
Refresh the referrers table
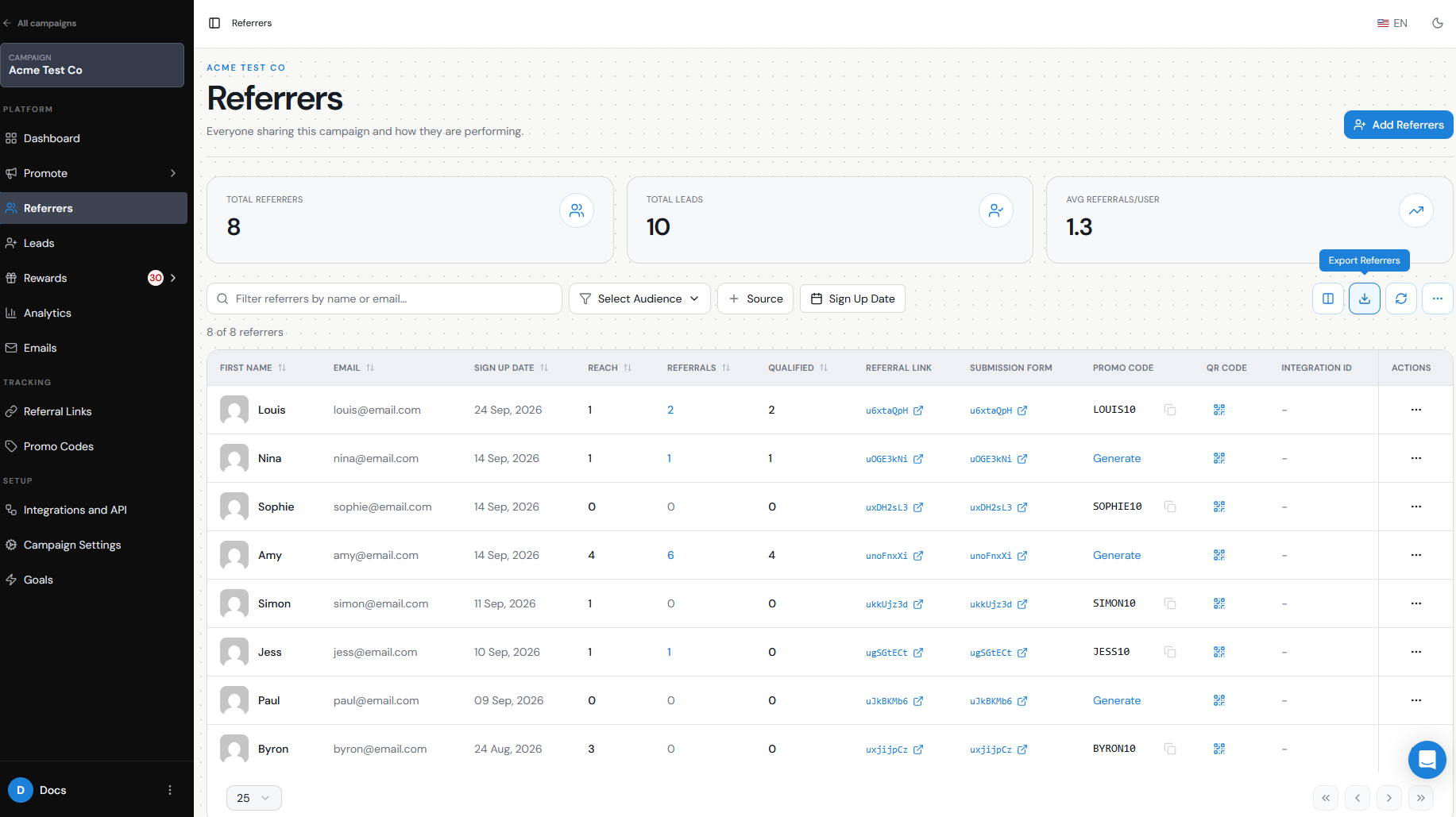click(x=1401, y=299)
